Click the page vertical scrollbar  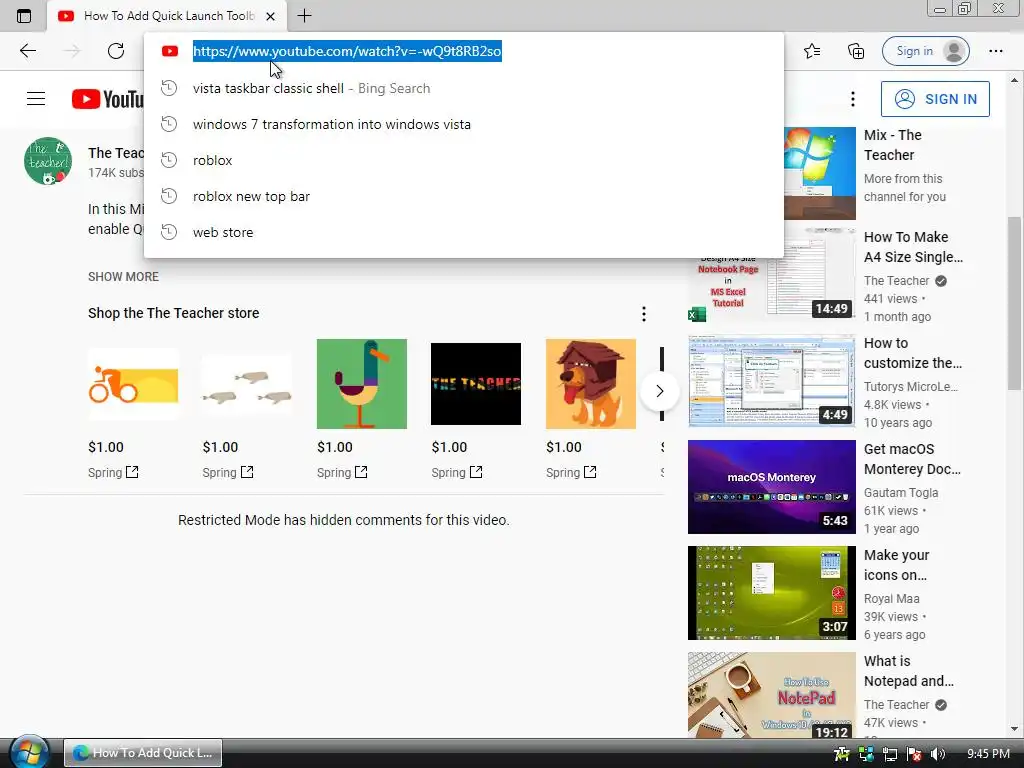pos(1014,304)
